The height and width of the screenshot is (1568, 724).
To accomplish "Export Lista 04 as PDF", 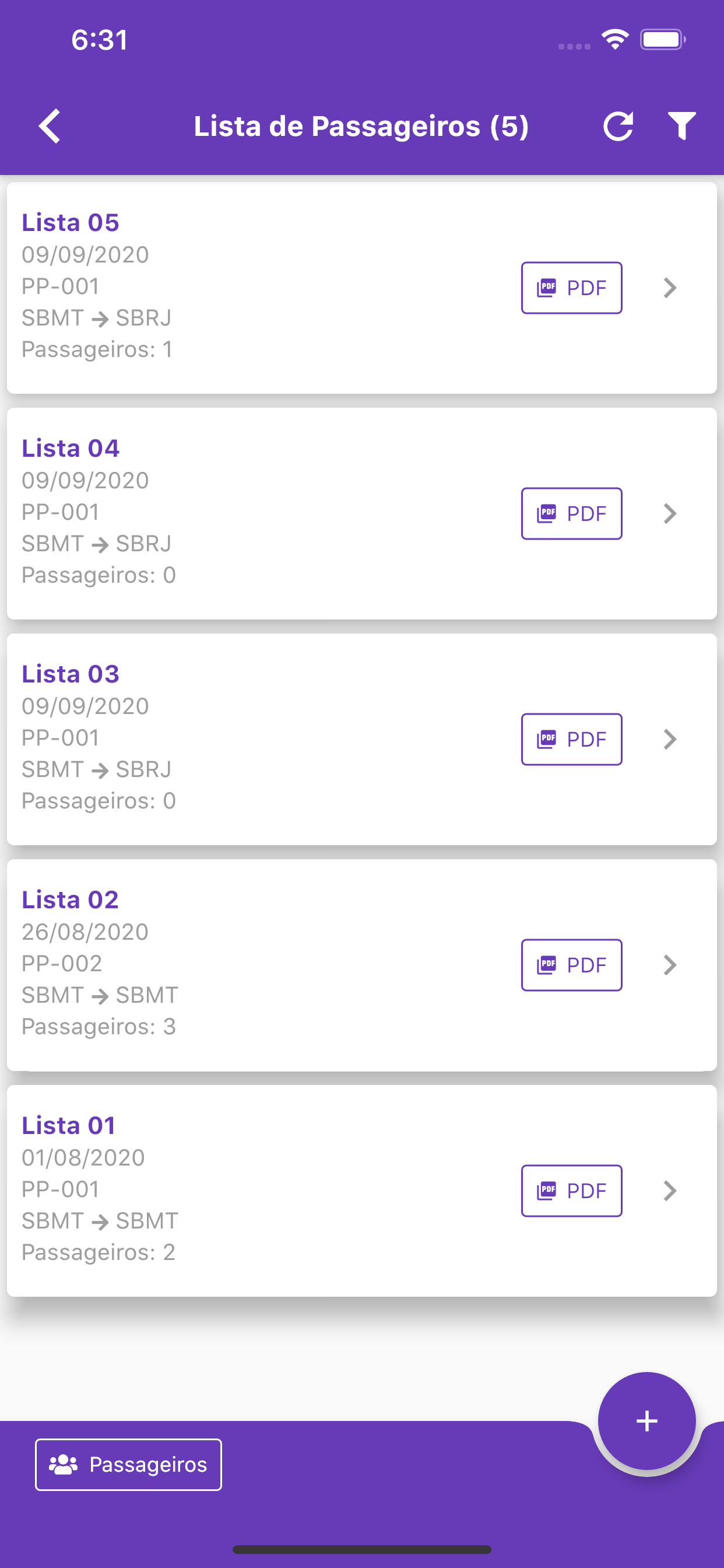I will pos(571,514).
